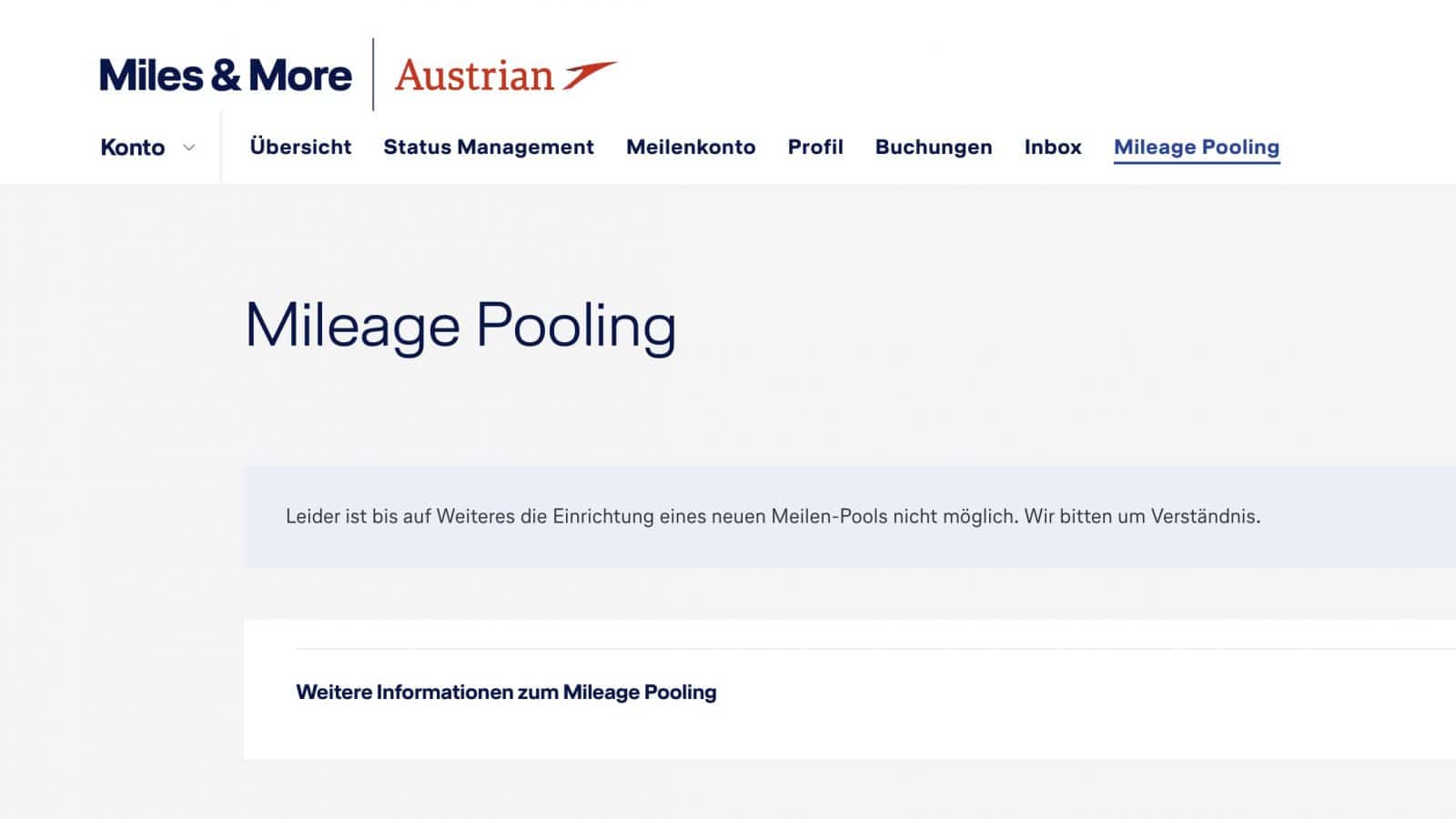Expand the Konto dropdown menu
Image resolution: width=1456 pixels, height=819 pixels.
147,147
